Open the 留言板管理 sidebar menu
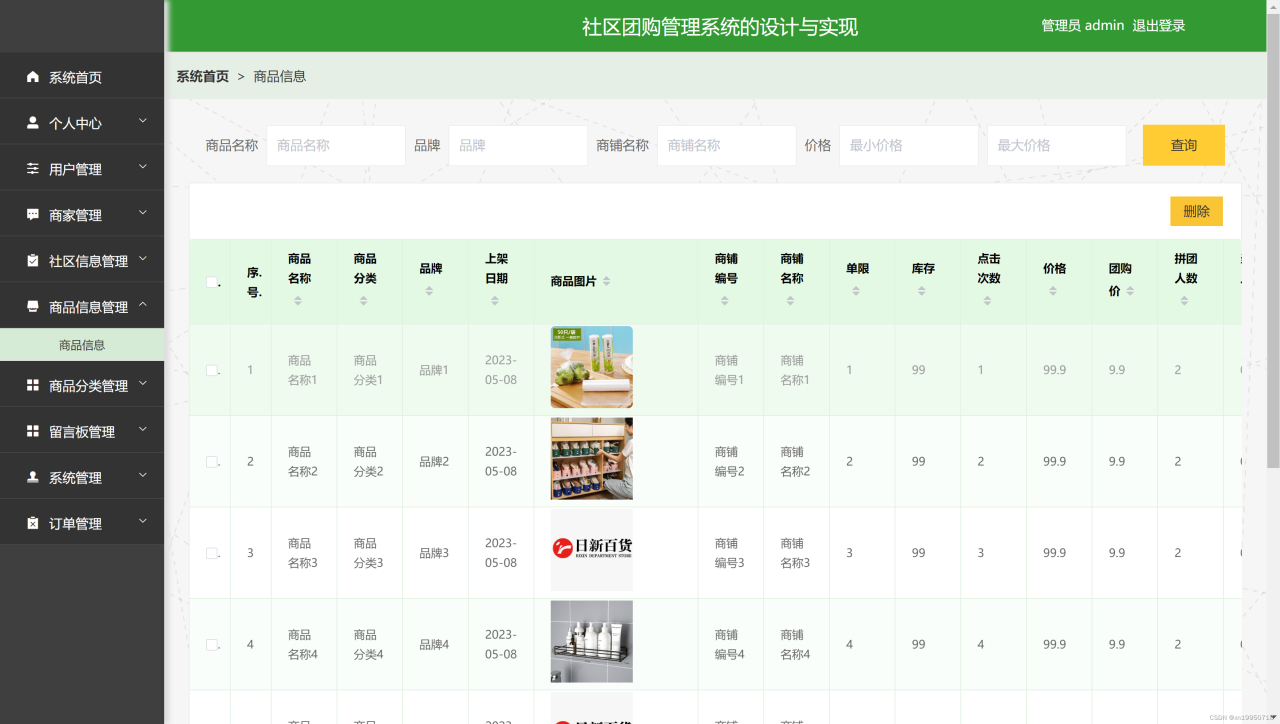The width and height of the screenshot is (1280, 724). click(x=82, y=431)
